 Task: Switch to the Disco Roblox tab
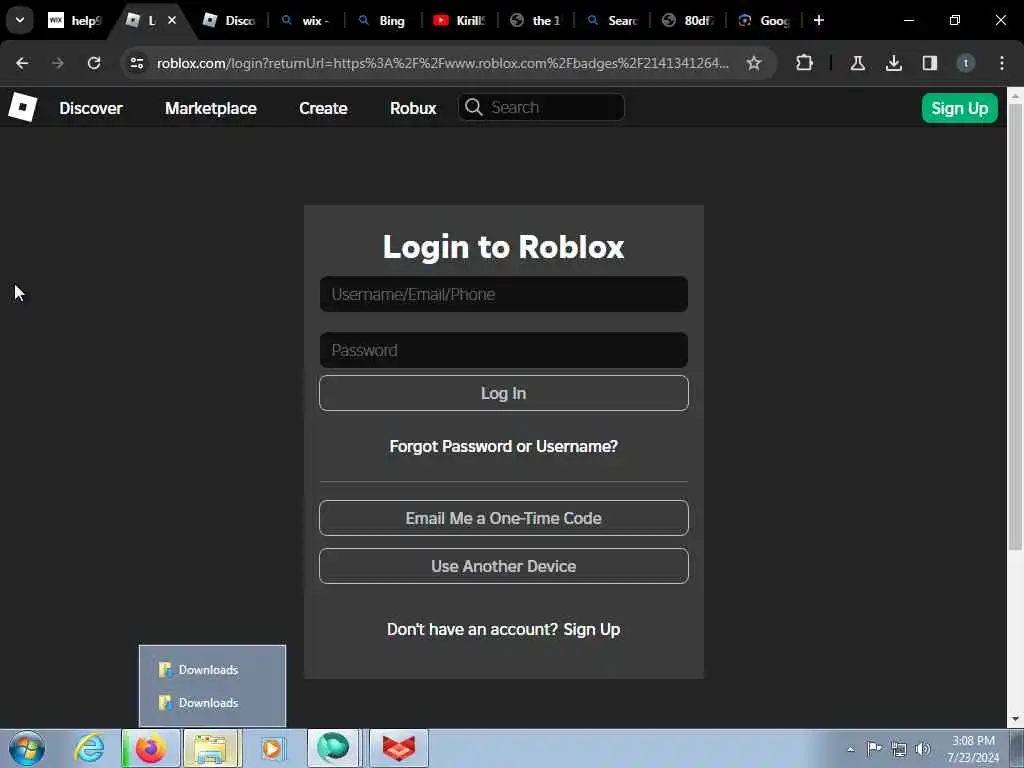pos(229,20)
